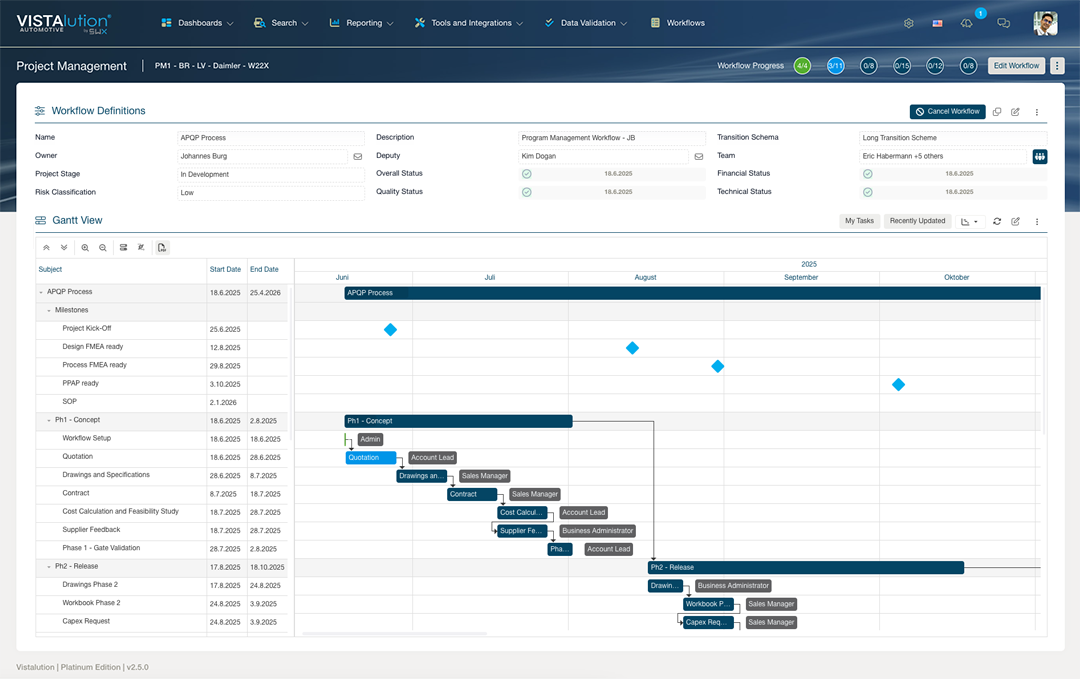Image resolution: width=1080 pixels, height=679 pixels.
Task: Open the chat messages icon in header
Action: [1003, 23]
